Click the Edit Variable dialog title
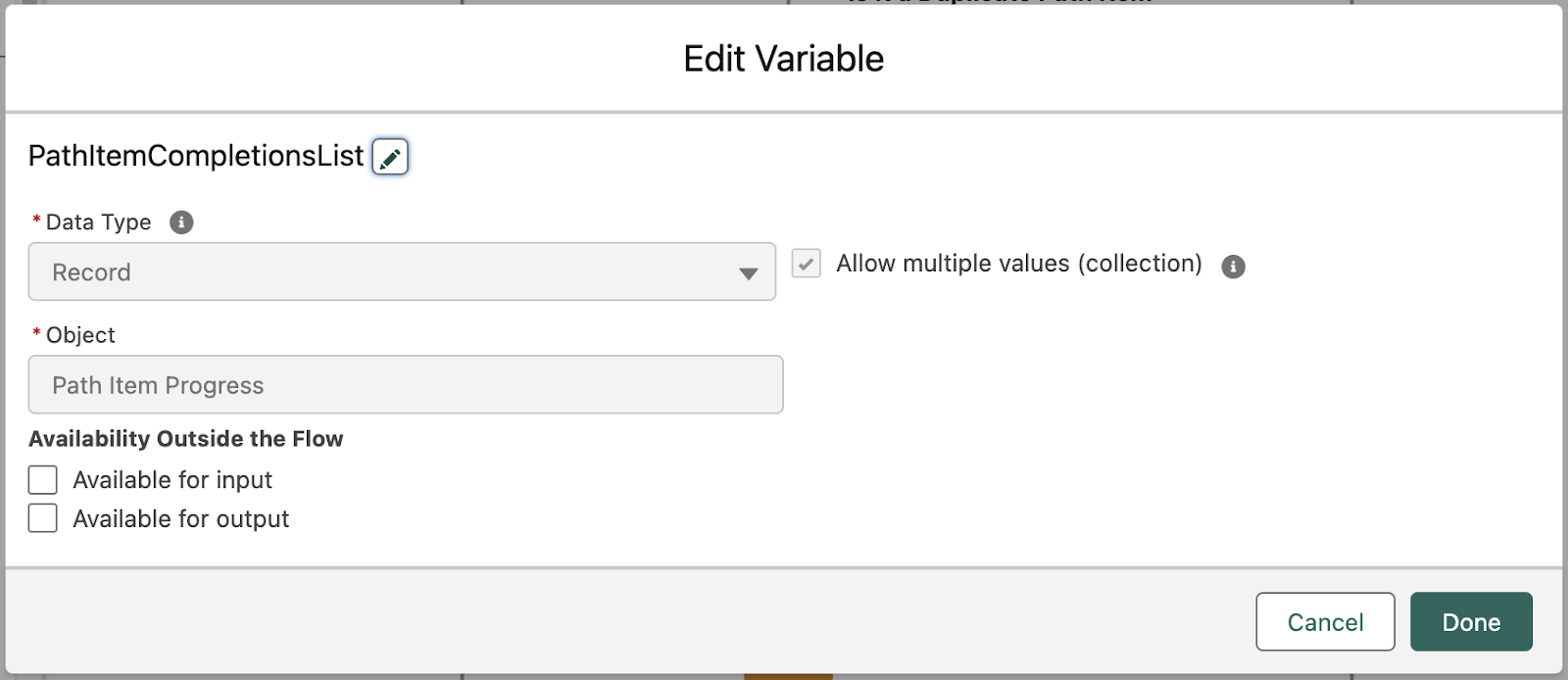This screenshot has height=680, width=1568. [x=783, y=59]
